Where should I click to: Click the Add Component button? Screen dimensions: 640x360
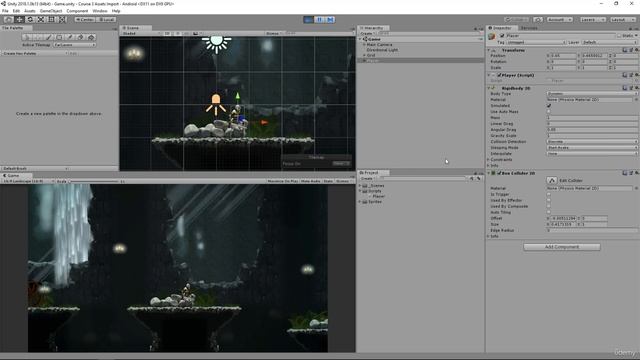[x=562, y=247]
